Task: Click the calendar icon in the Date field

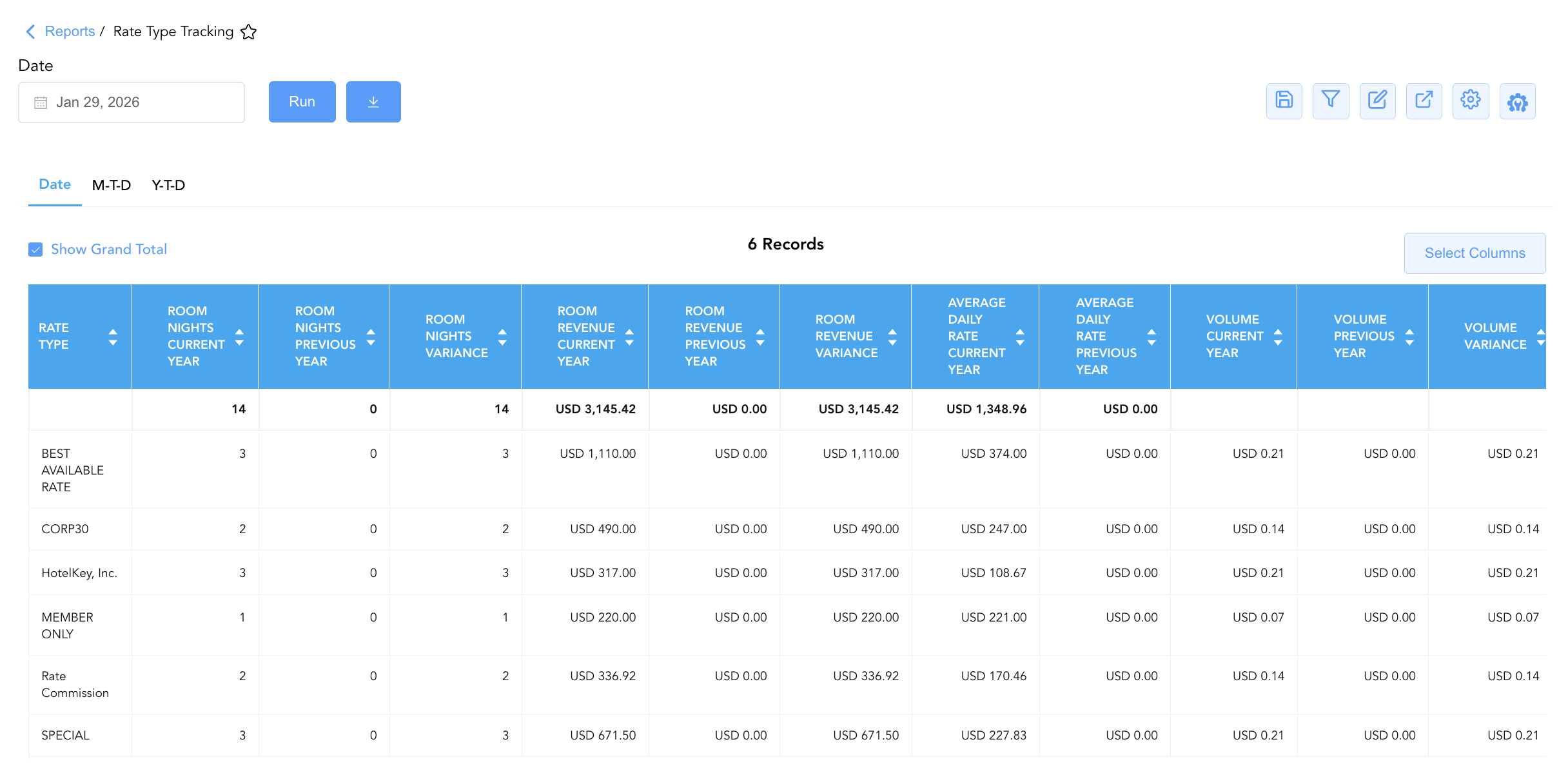Action: click(x=41, y=103)
